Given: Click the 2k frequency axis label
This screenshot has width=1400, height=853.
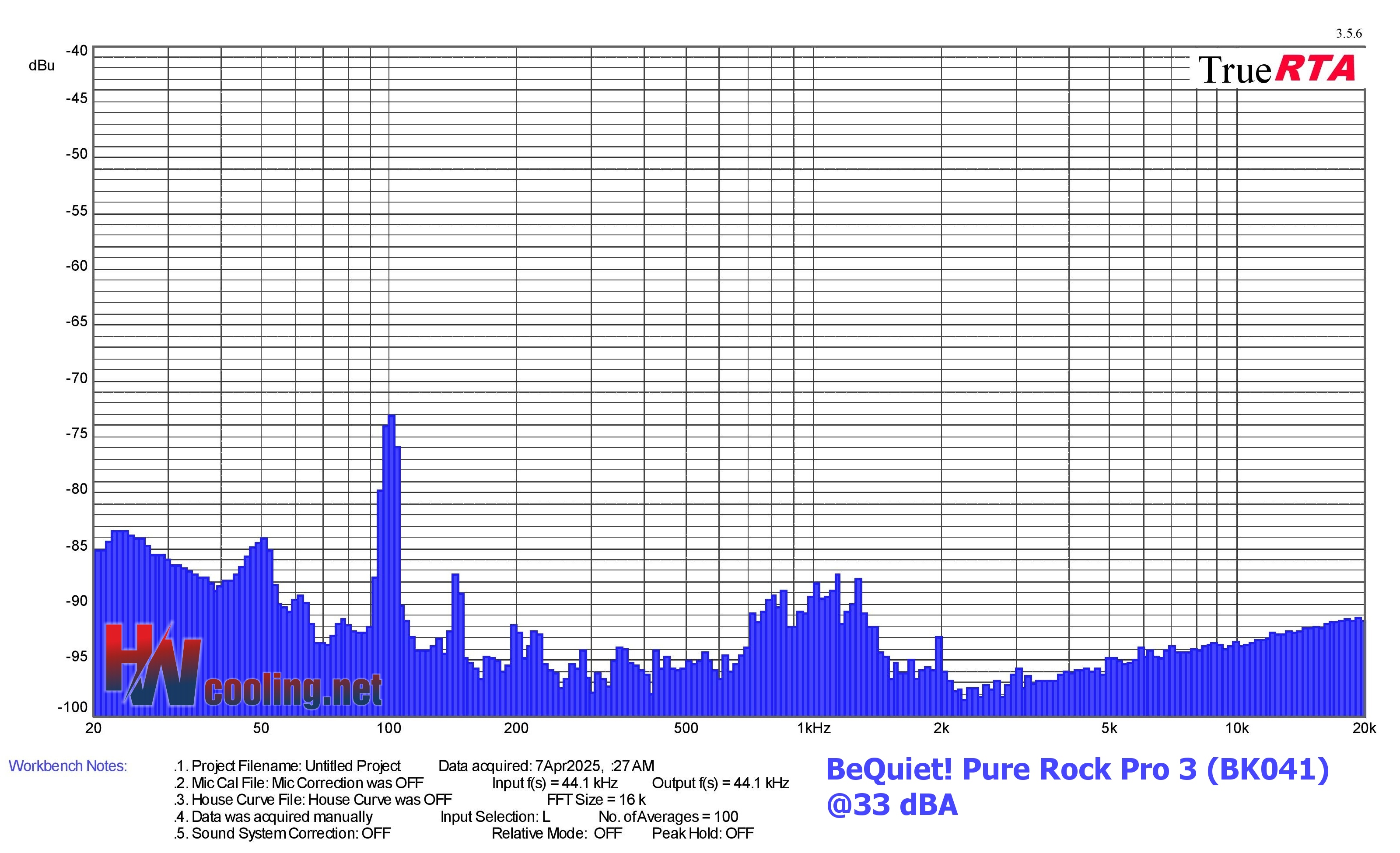Looking at the screenshot, I should point(941,729).
